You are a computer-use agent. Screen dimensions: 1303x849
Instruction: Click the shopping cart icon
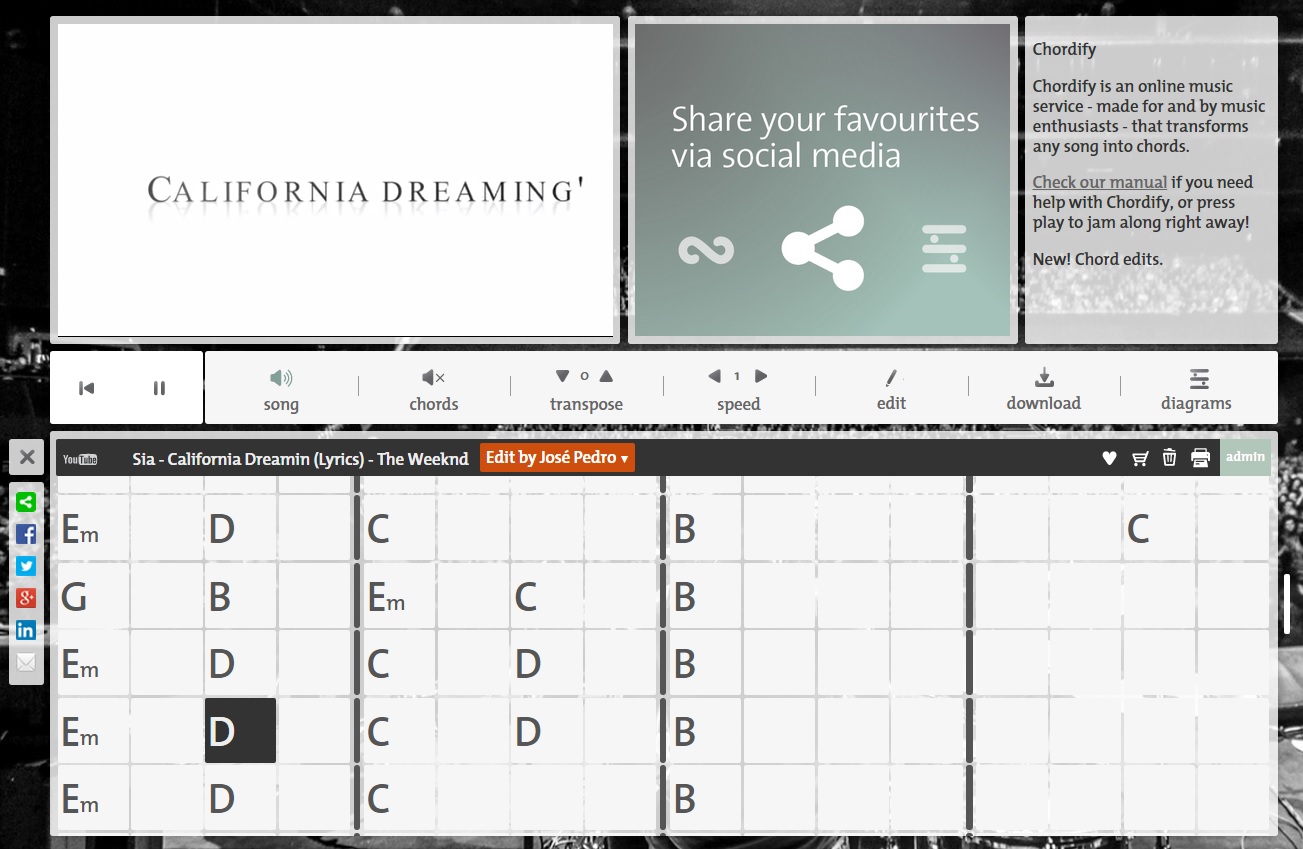pyautogui.click(x=1140, y=458)
